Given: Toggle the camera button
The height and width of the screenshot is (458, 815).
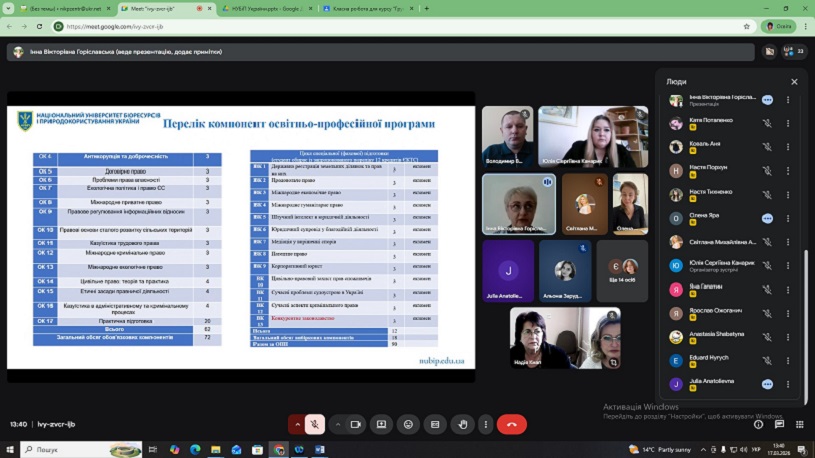Looking at the screenshot, I should pyautogui.click(x=356, y=425).
